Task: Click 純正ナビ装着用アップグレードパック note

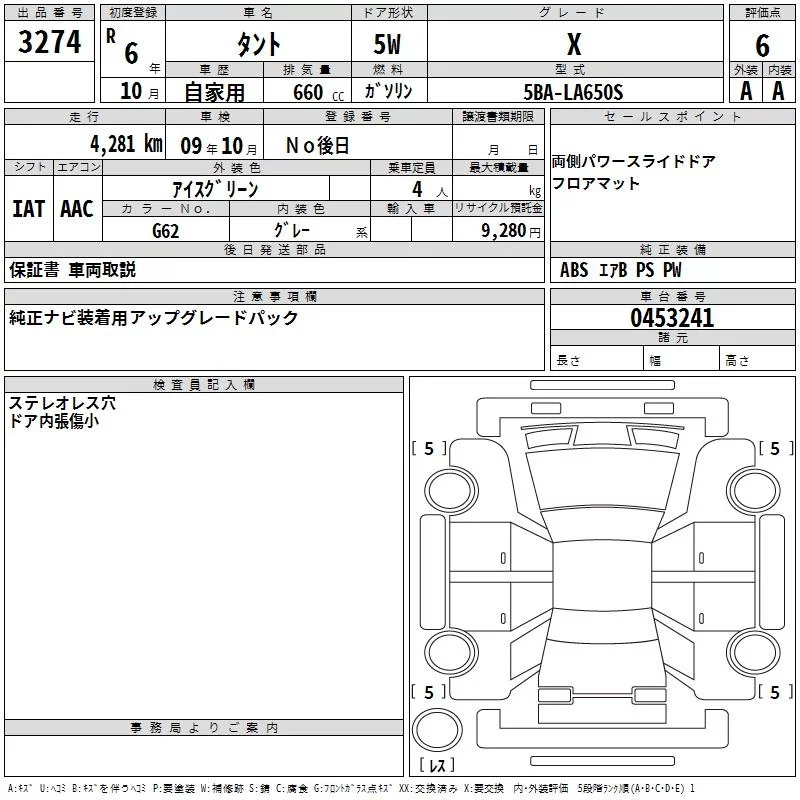Action: [154, 318]
